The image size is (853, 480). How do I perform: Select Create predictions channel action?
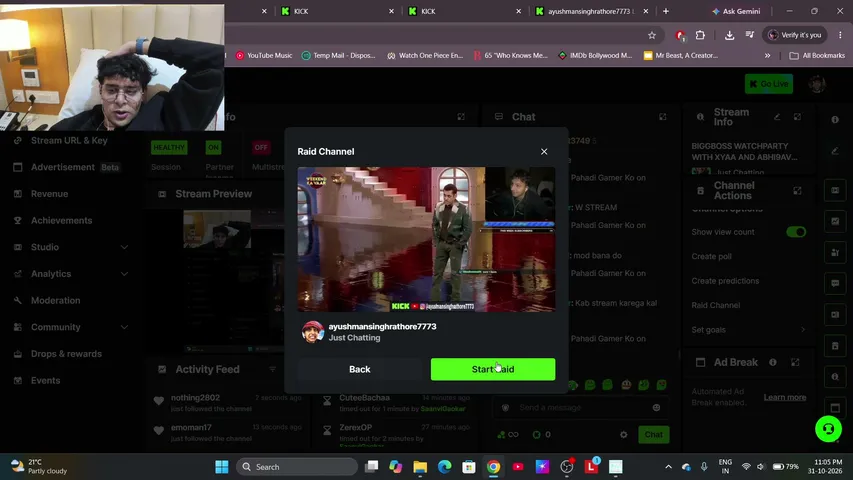point(725,281)
